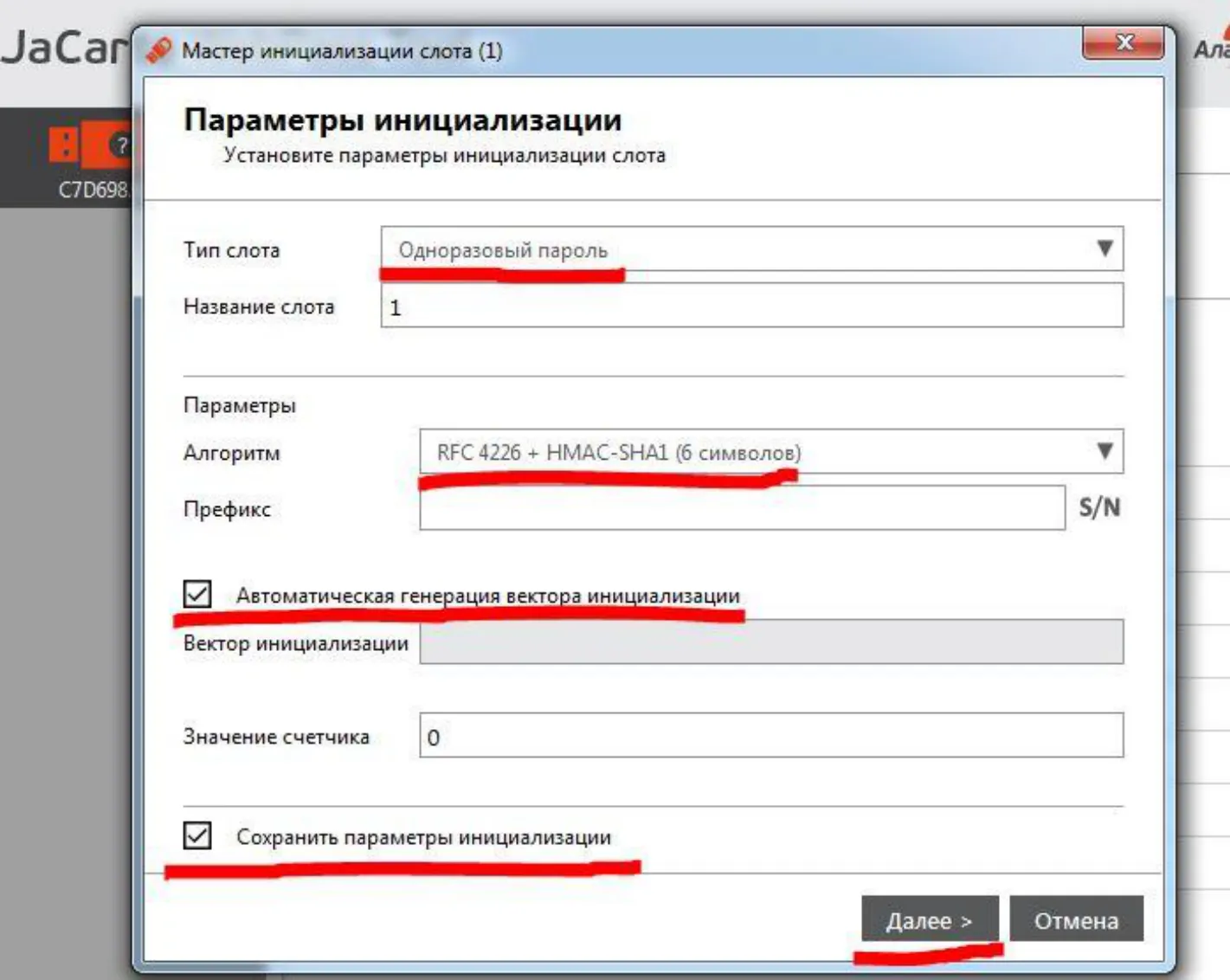Click the Префикс input field
Image resolution: width=1230 pixels, height=980 pixels.
click(742, 508)
